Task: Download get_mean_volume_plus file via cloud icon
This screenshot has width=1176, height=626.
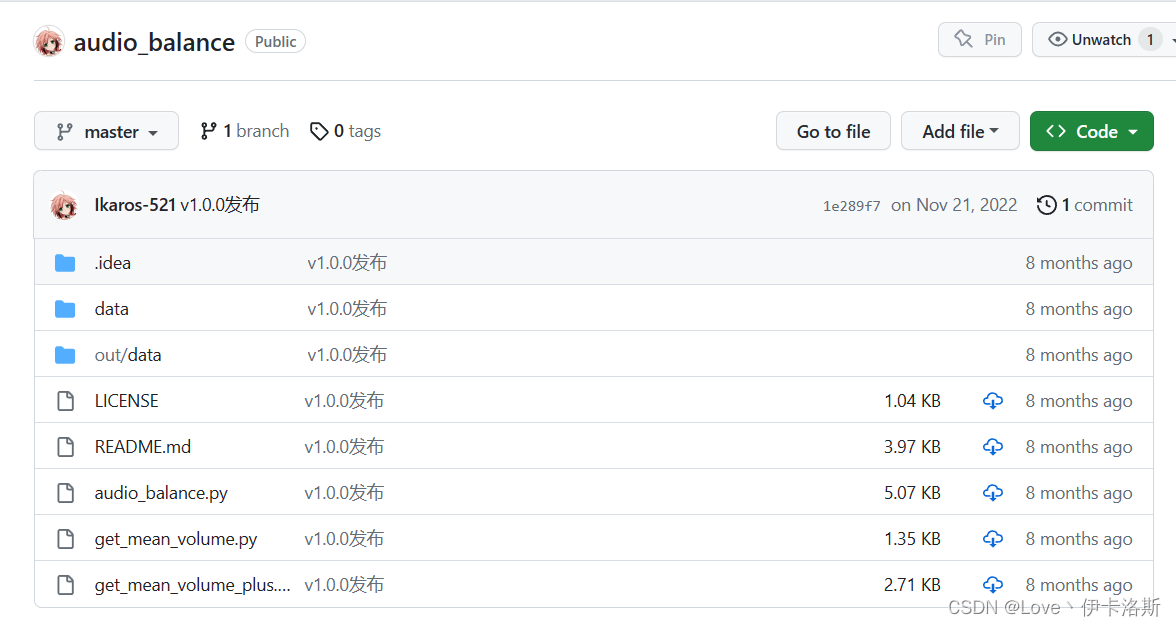Action: [993, 585]
